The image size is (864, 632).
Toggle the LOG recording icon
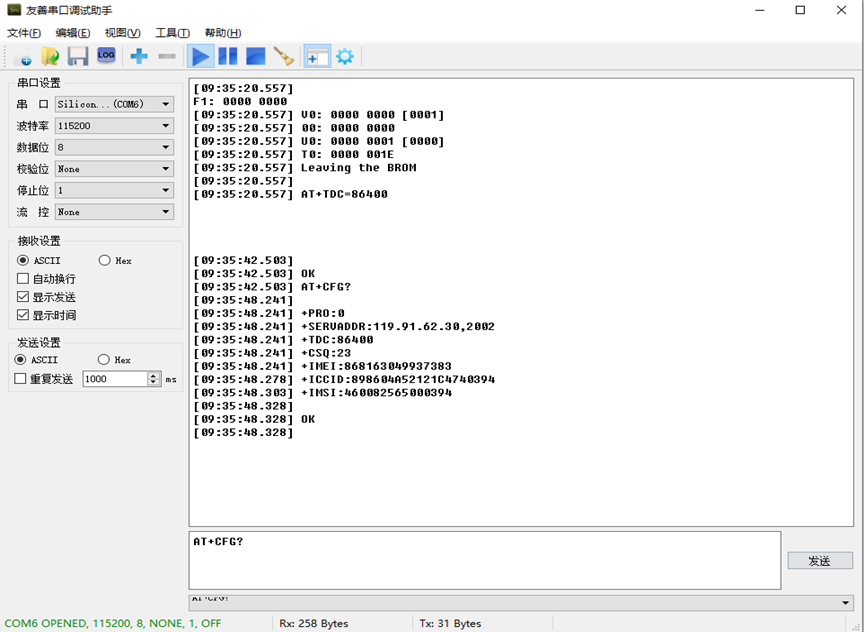[106, 55]
